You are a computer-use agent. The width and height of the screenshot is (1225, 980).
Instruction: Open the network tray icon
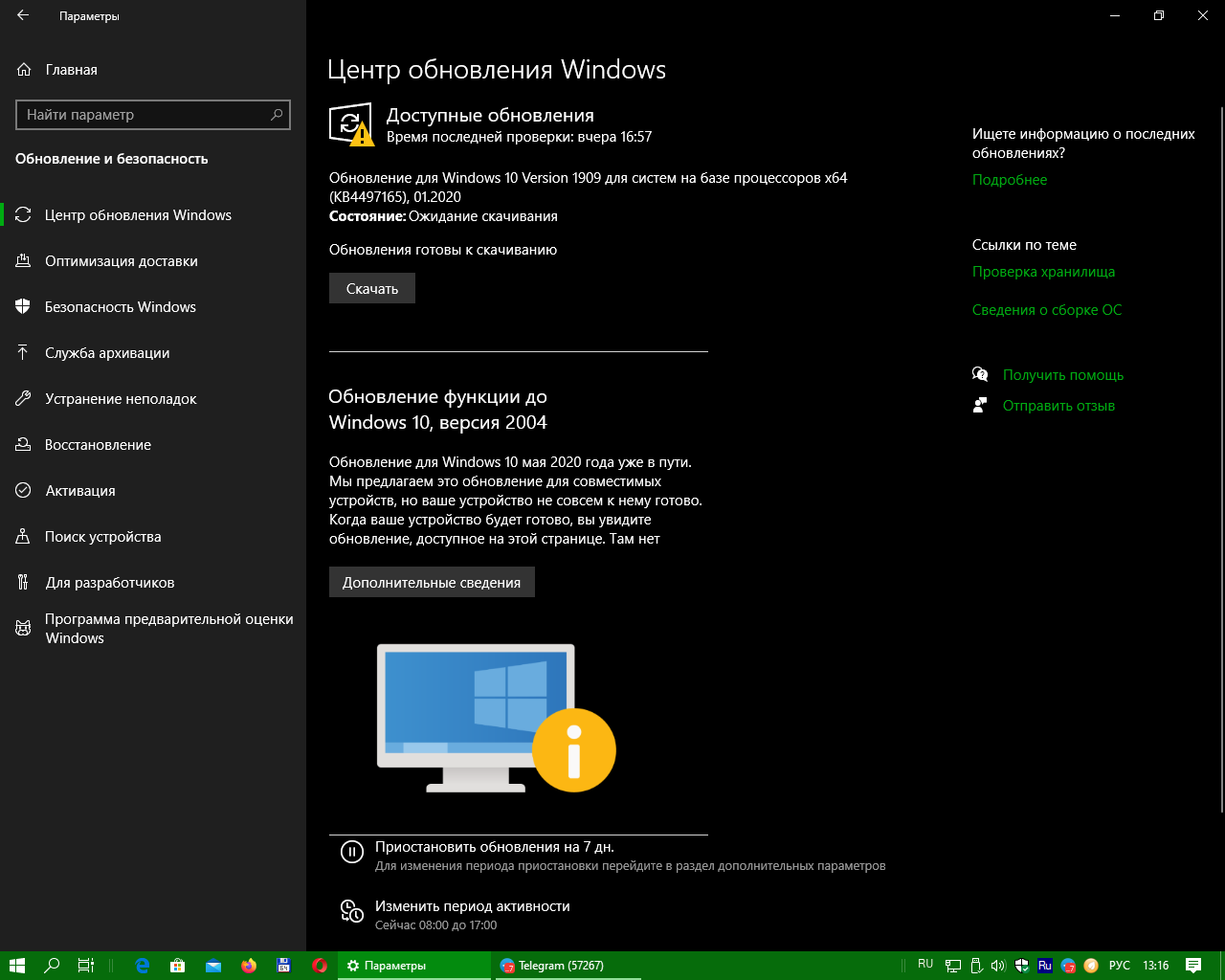click(952, 966)
